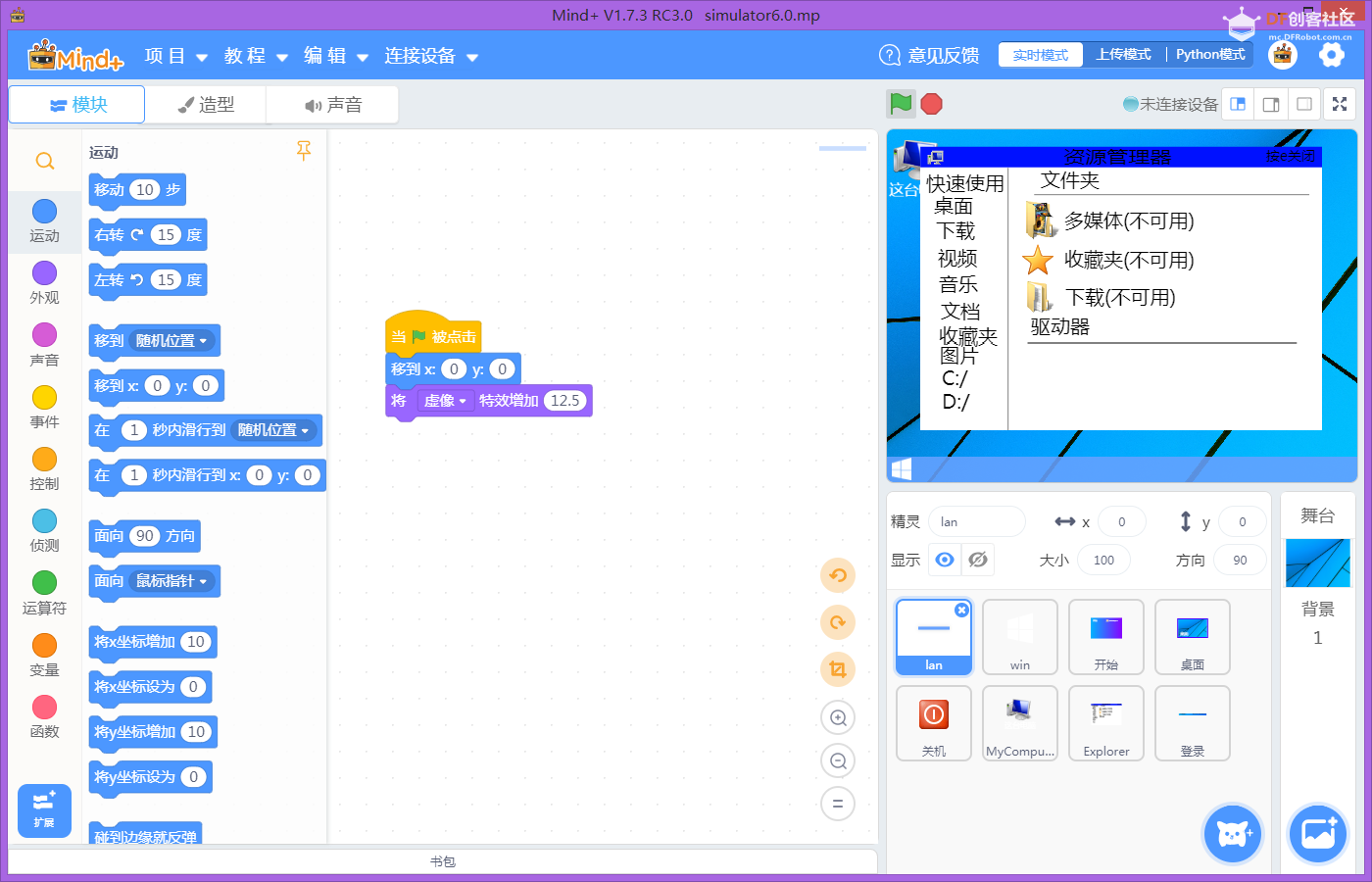Click the undo button on workspace
The image size is (1372, 882).
point(838,575)
